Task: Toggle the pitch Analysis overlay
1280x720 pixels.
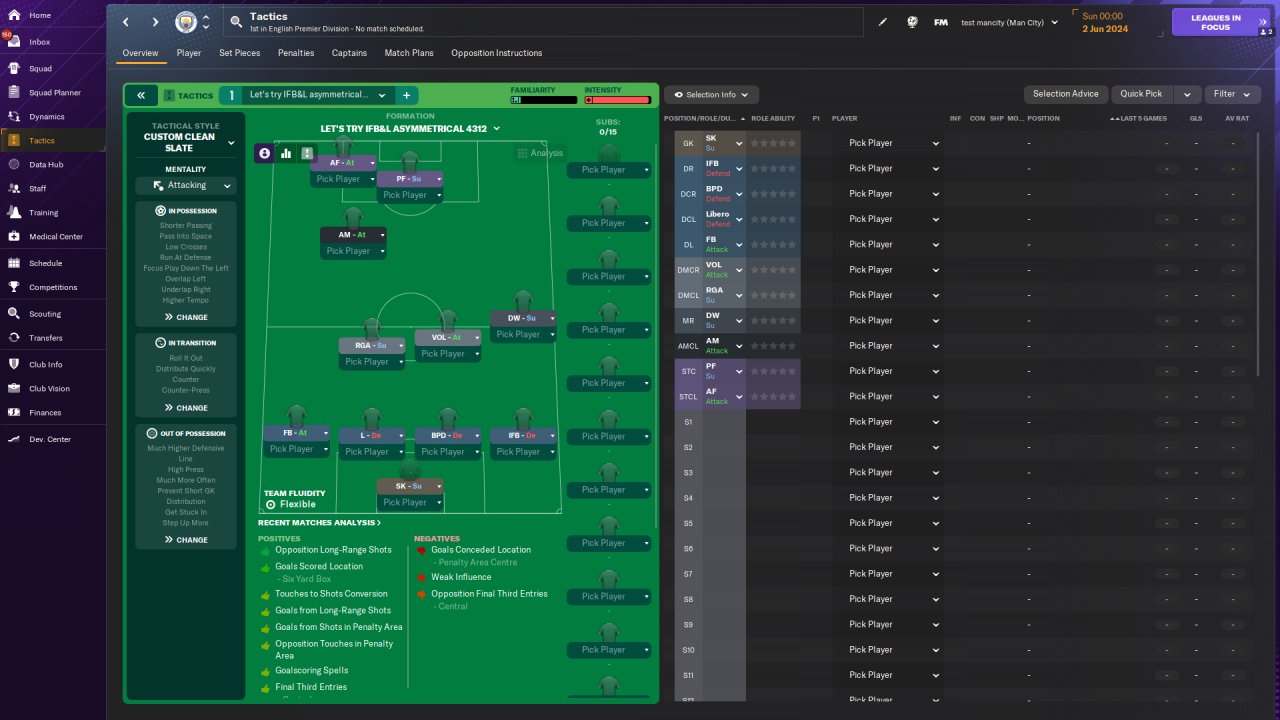Action: (x=540, y=153)
